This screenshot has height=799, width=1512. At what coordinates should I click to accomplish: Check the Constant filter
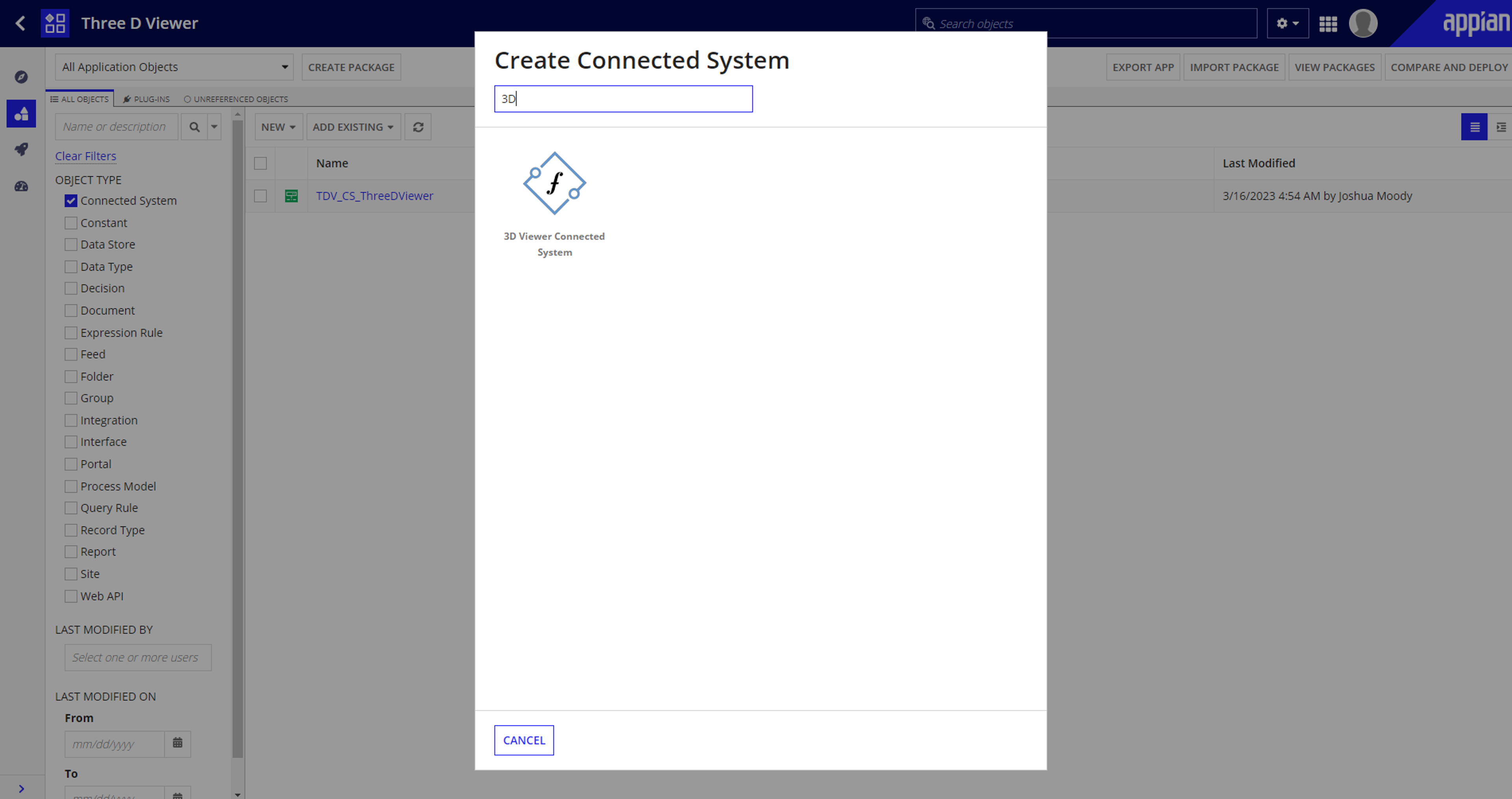pyautogui.click(x=71, y=223)
